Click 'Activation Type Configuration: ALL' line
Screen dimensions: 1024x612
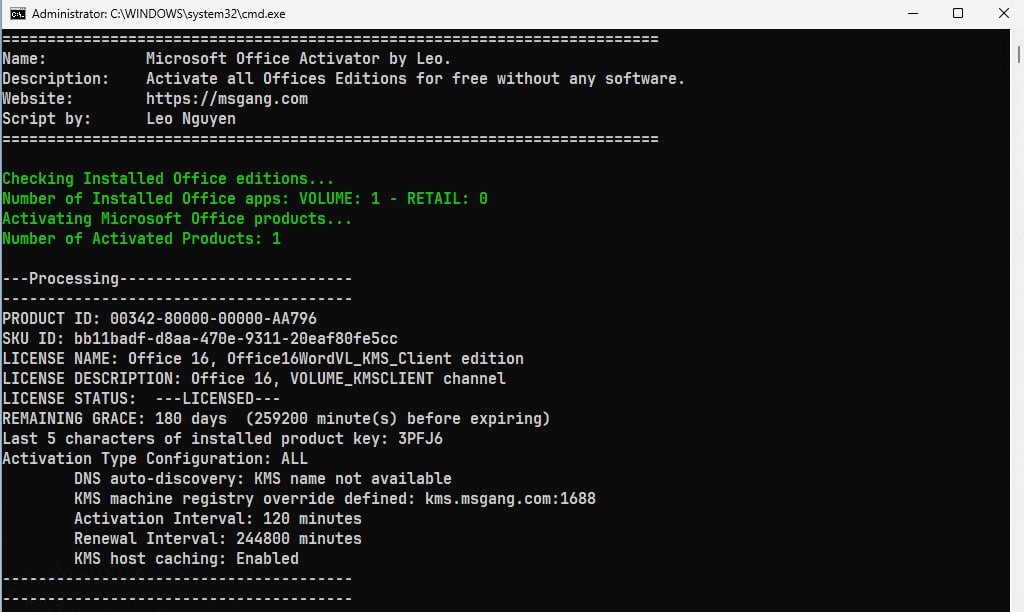pyautogui.click(x=155, y=459)
